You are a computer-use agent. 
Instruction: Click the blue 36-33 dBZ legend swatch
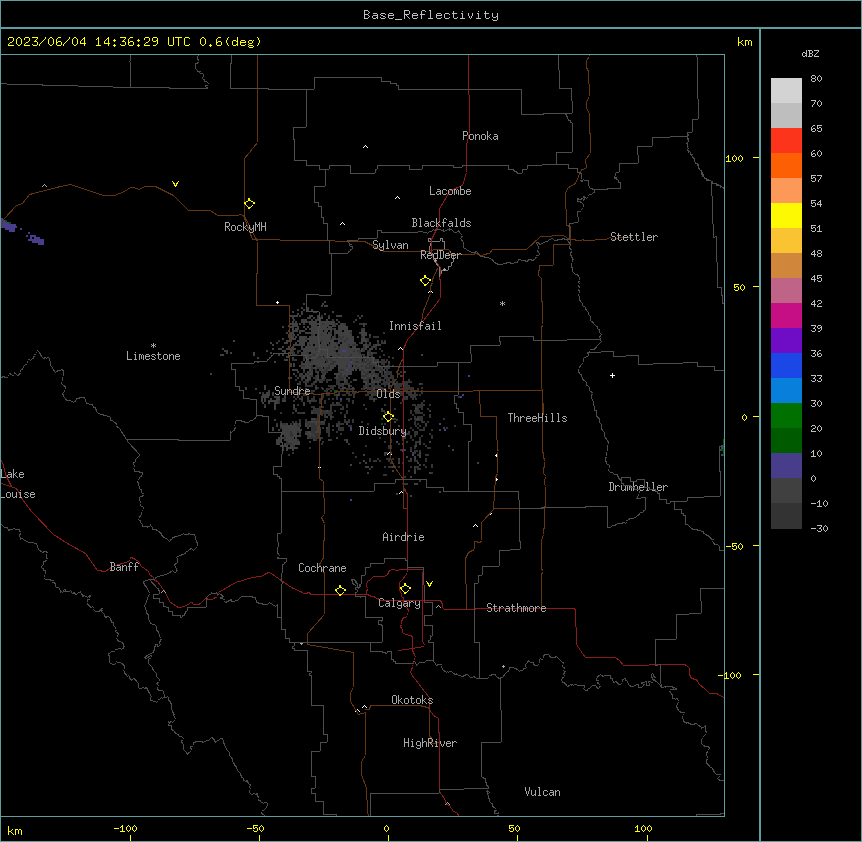(786, 365)
